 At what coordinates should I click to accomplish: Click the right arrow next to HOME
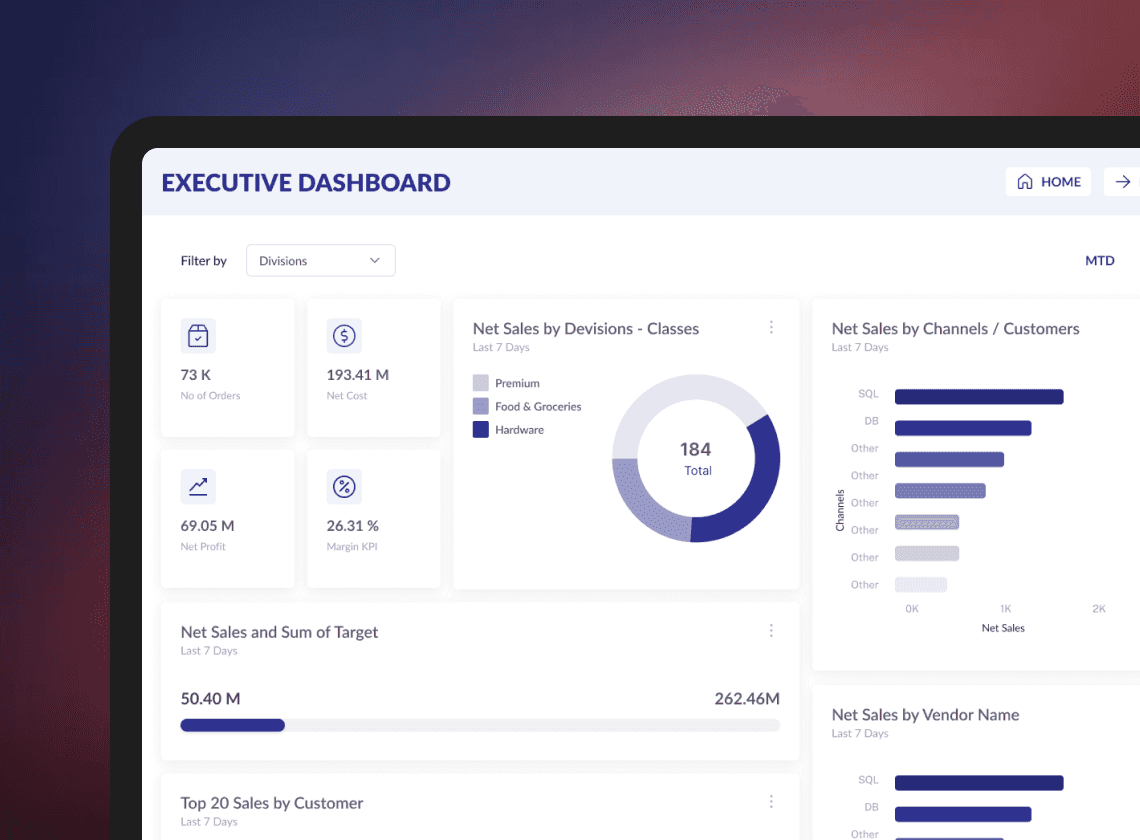coord(1123,182)
